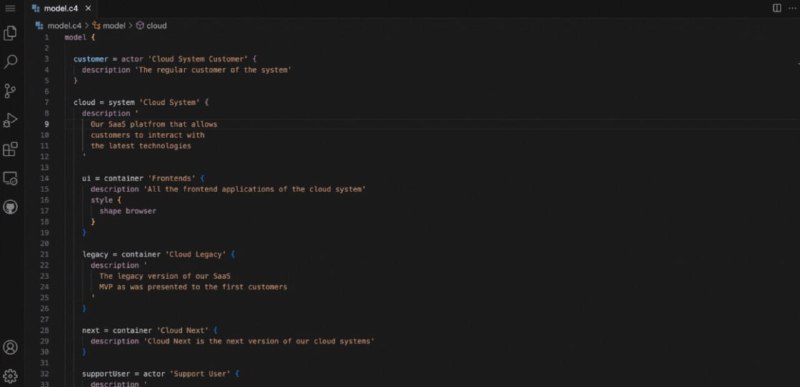Screen dimensions: 800x387
Task: Click the model breadcrumb segment
Action: coord(109,25)
